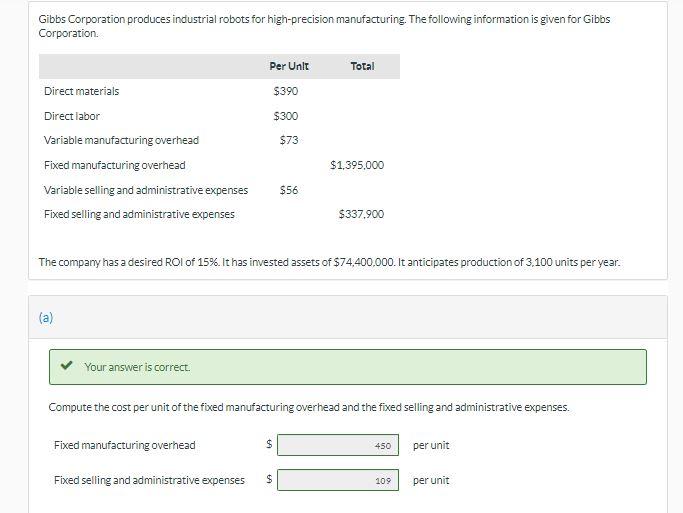Click the 'Your answer is correct' banner
This screenshot has height=513, width=683.
tap(347, 367)
